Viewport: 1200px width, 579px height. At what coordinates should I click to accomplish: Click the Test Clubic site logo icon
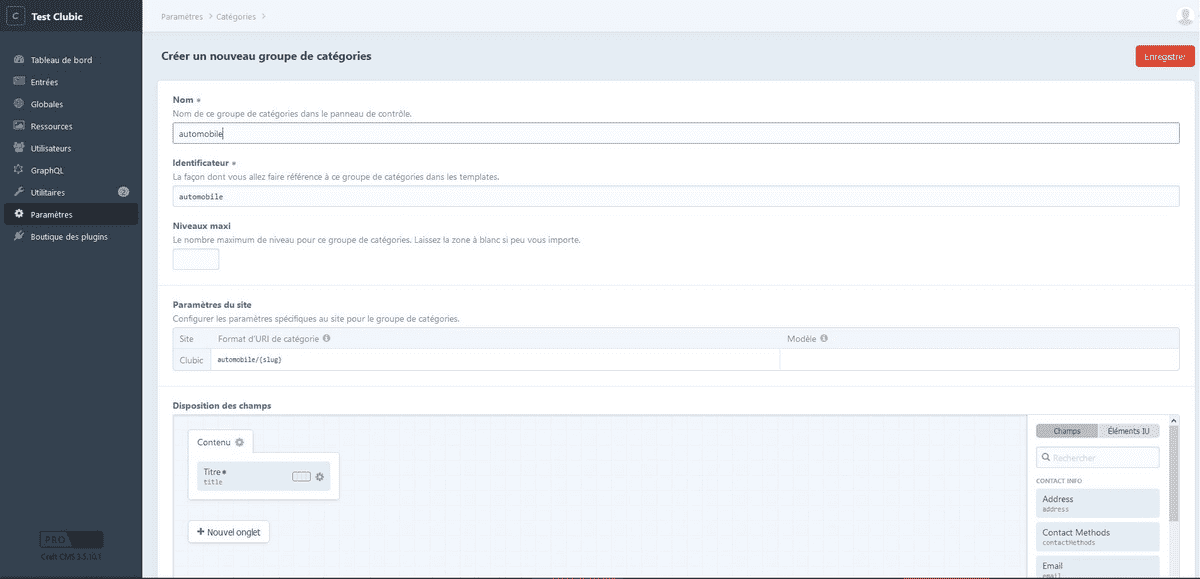point(15,16)
